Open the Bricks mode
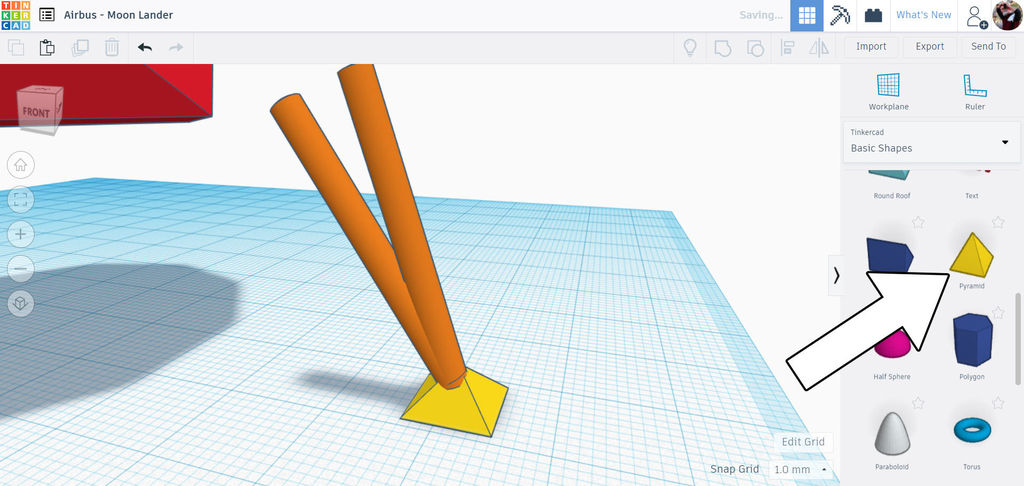Image resolution: width=1024 pixels, height=486 pixels. click(873, 16)
